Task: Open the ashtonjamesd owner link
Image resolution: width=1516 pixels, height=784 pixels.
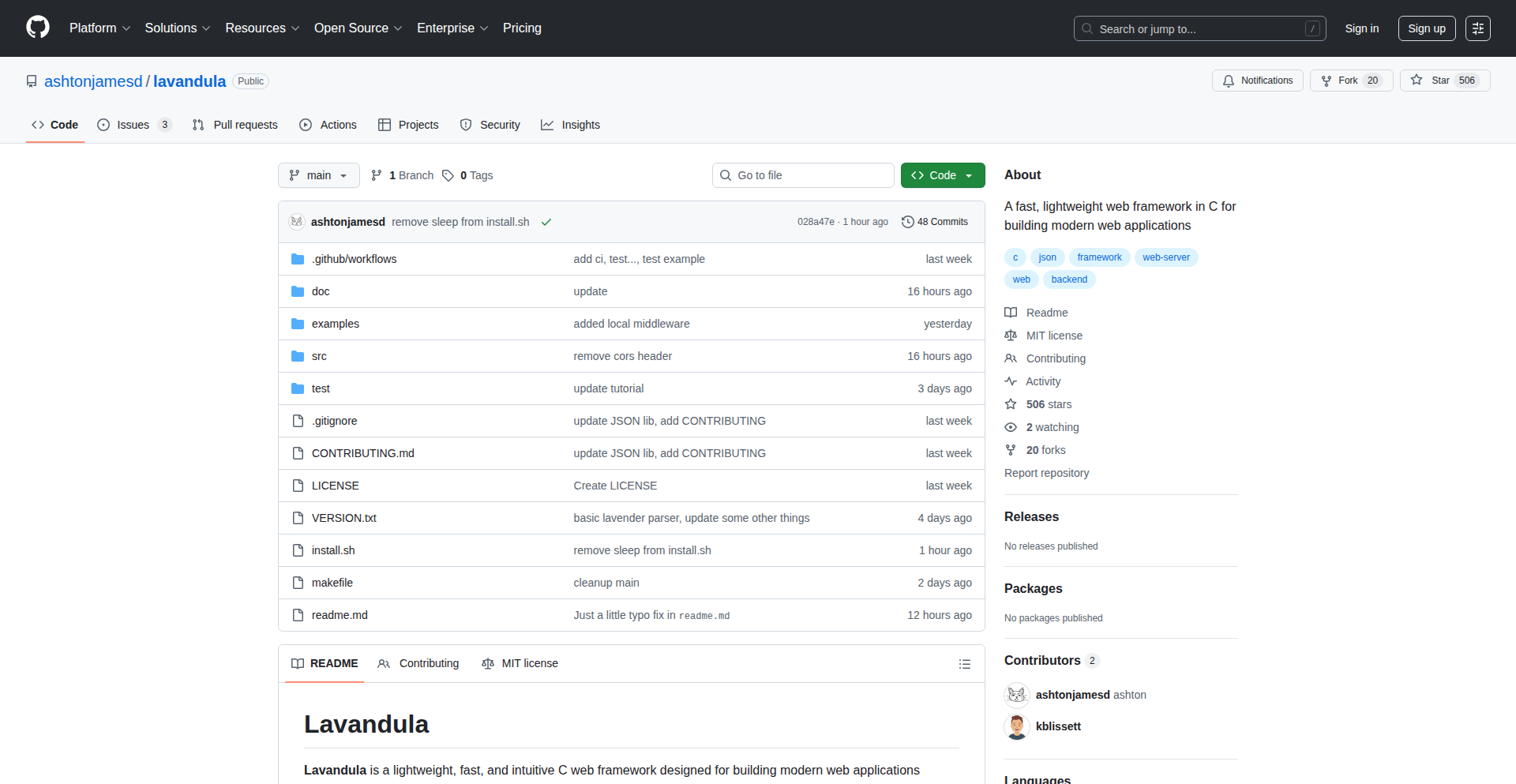Action: pyautogui.click(x=93, y=81)
